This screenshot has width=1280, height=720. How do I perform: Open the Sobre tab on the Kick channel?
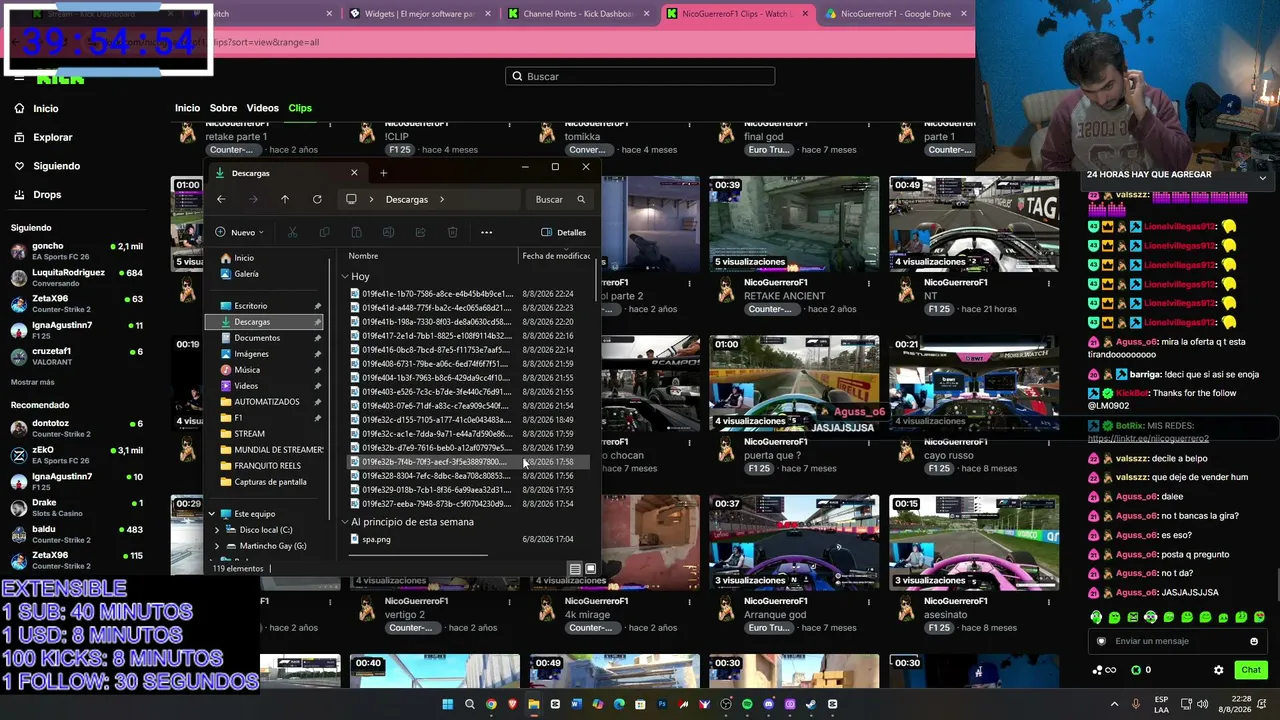(x=223, y=108)
